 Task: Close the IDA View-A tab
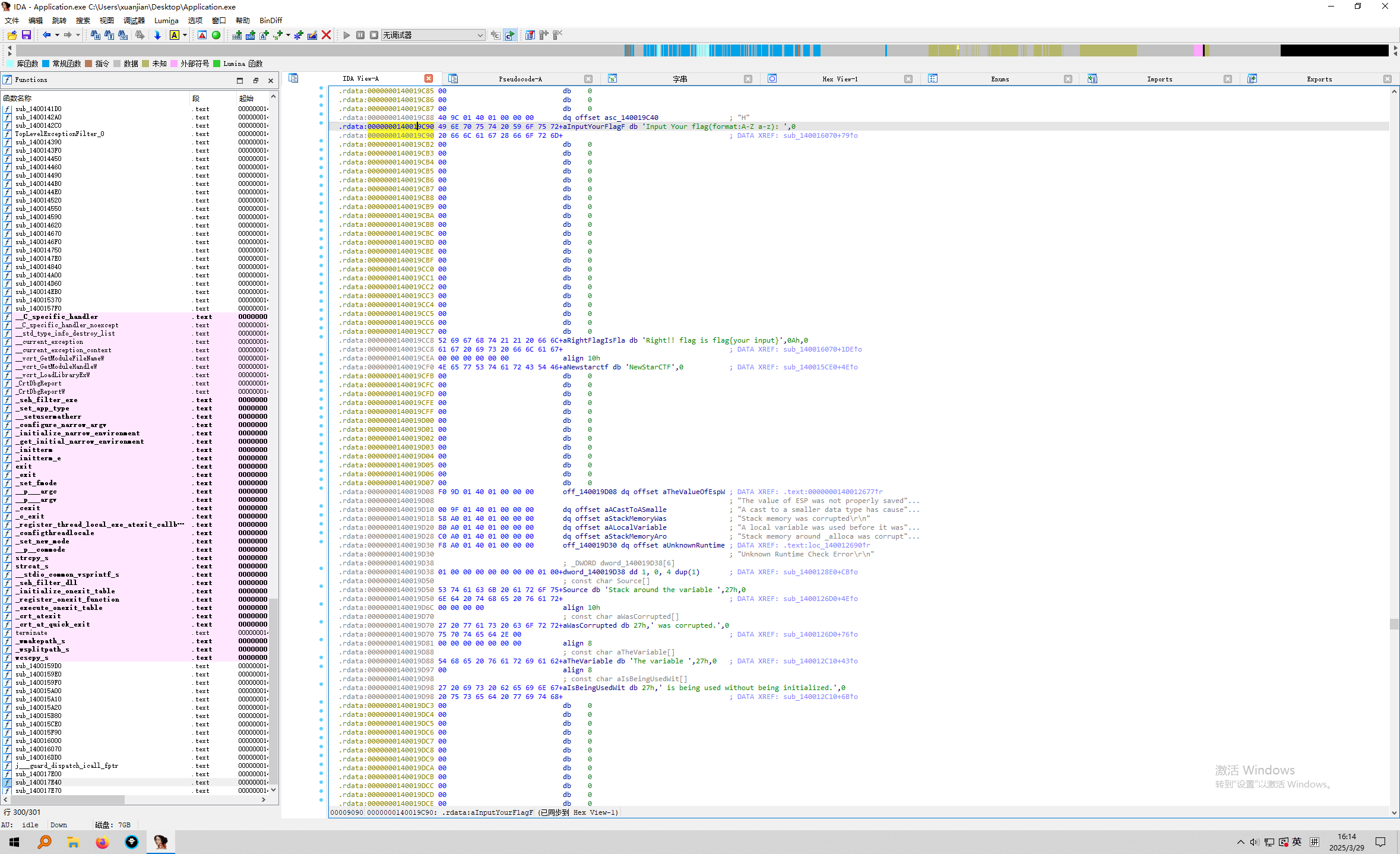(x=429, y=78)
